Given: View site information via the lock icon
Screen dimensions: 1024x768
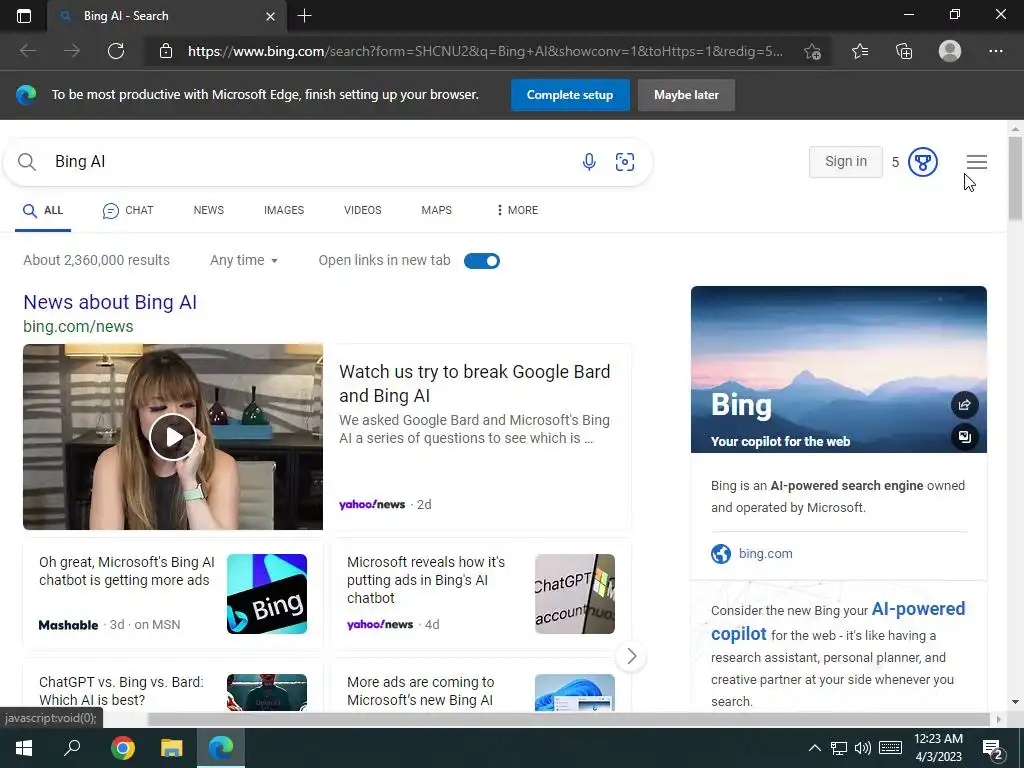Looking at the screenshot, I should tap(166, 51).
